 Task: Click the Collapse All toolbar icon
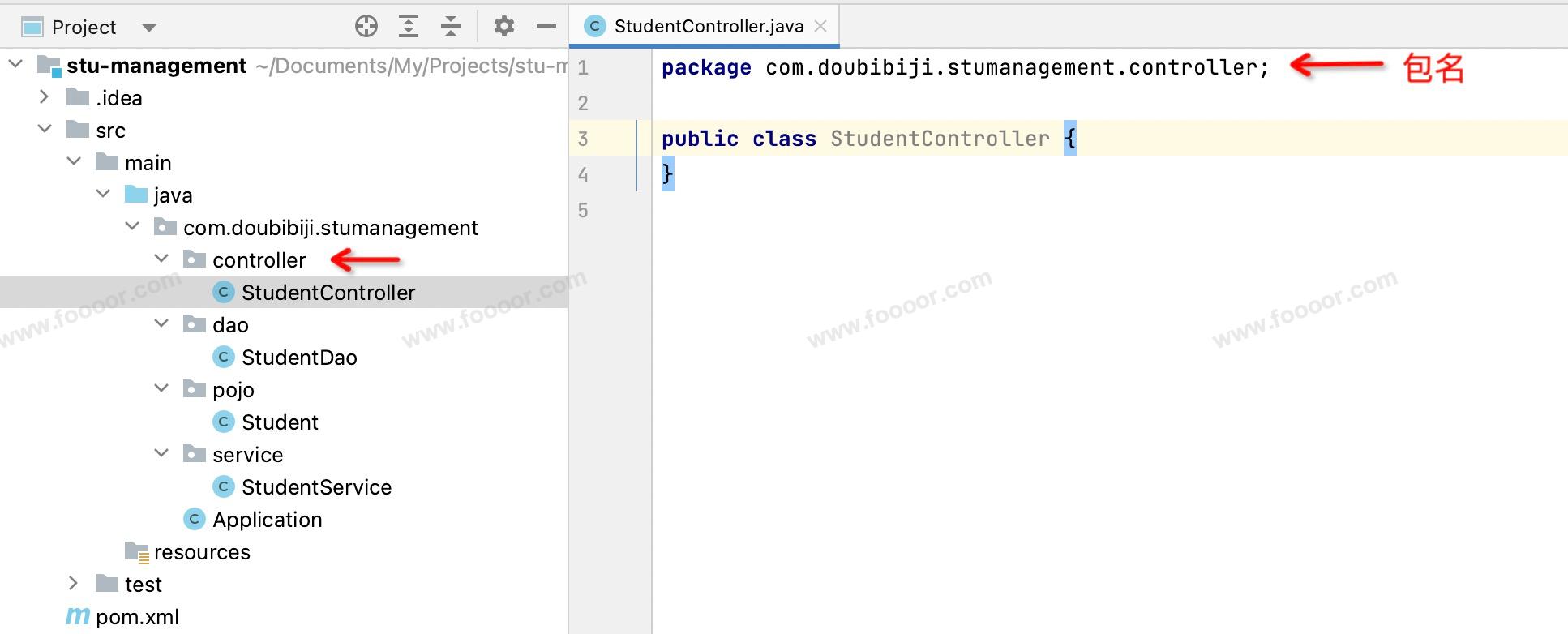pos(451,27)
